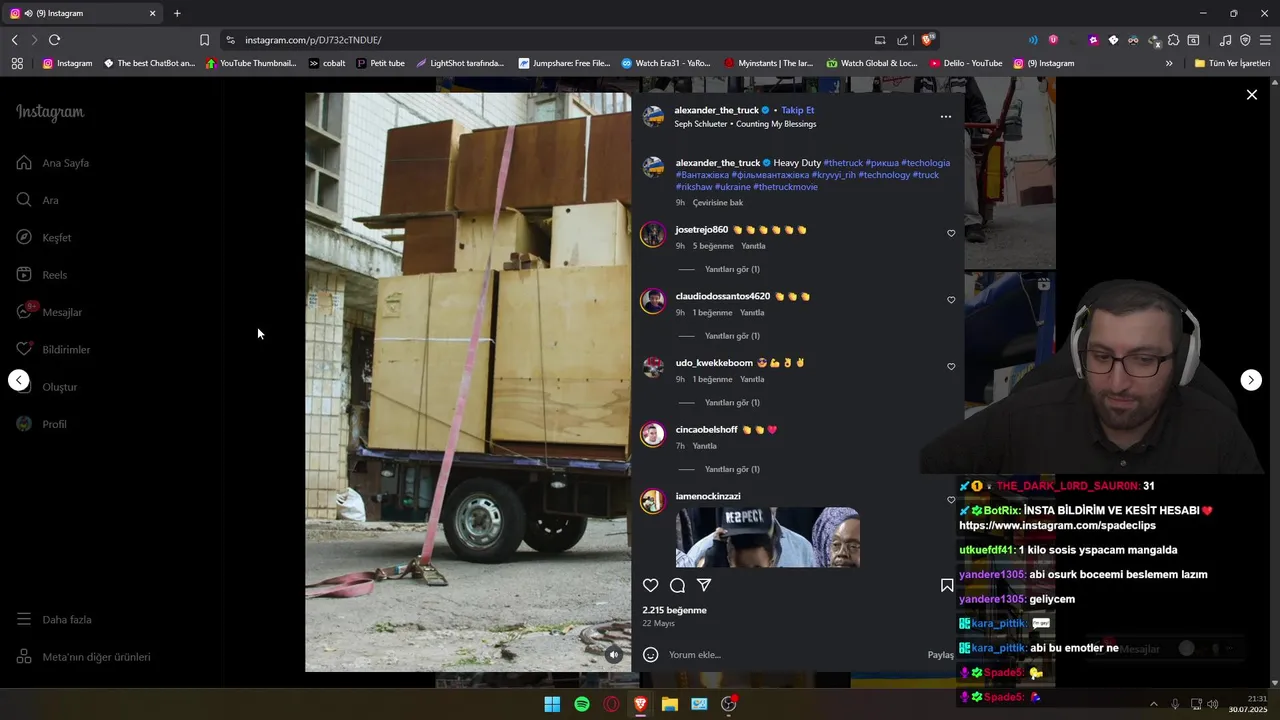Screen dimensions: 1280x720
Task: Open File Explorer from taskbar
Action: (x=670, y=704)
